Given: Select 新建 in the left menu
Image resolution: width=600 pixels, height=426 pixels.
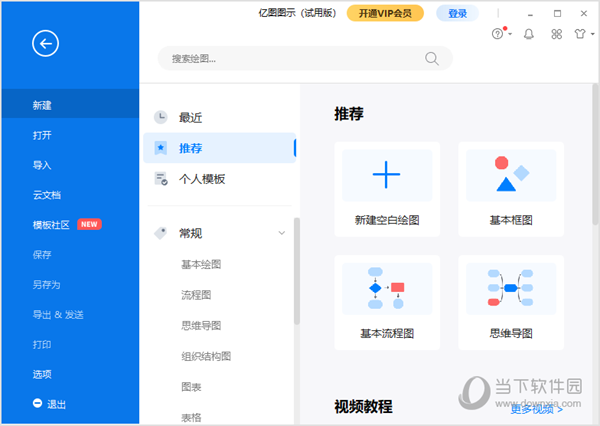Looking at the screenshot, I should 70,105.
